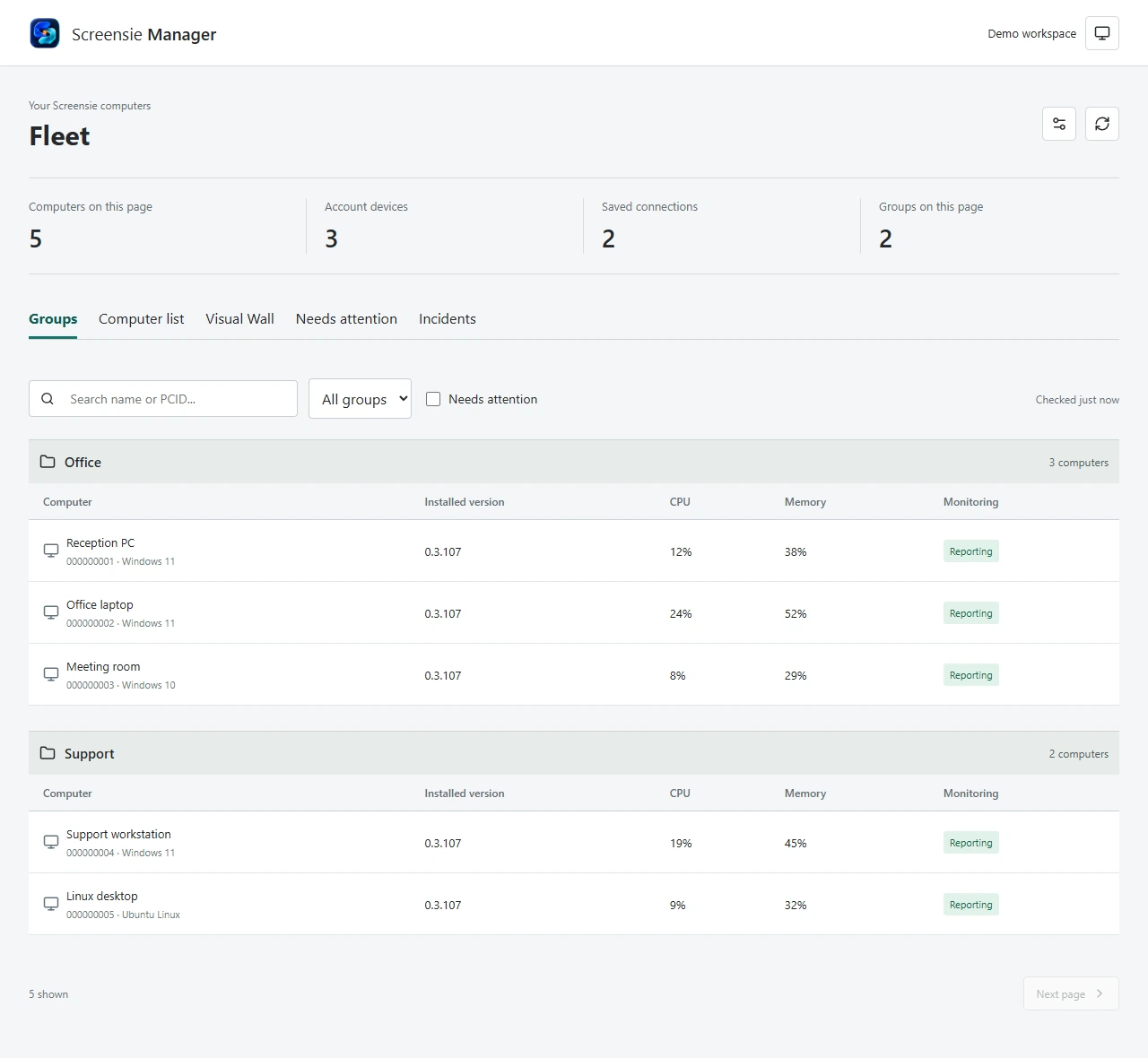This screenshot has width=1148, height=1058.
Task: Switch to the Computer list tab
Action: point(142,319)
